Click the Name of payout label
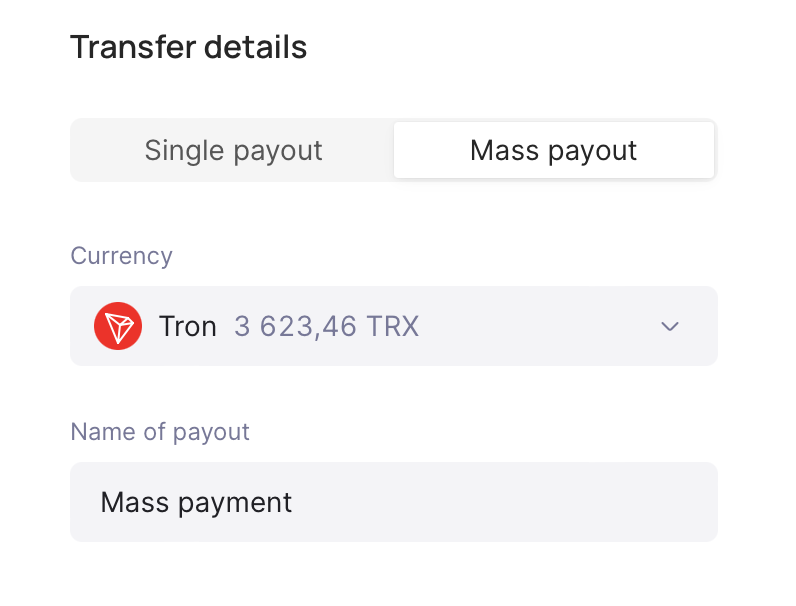Image resolution: width=796 pixels, height=606 pixels. [160, 432]
